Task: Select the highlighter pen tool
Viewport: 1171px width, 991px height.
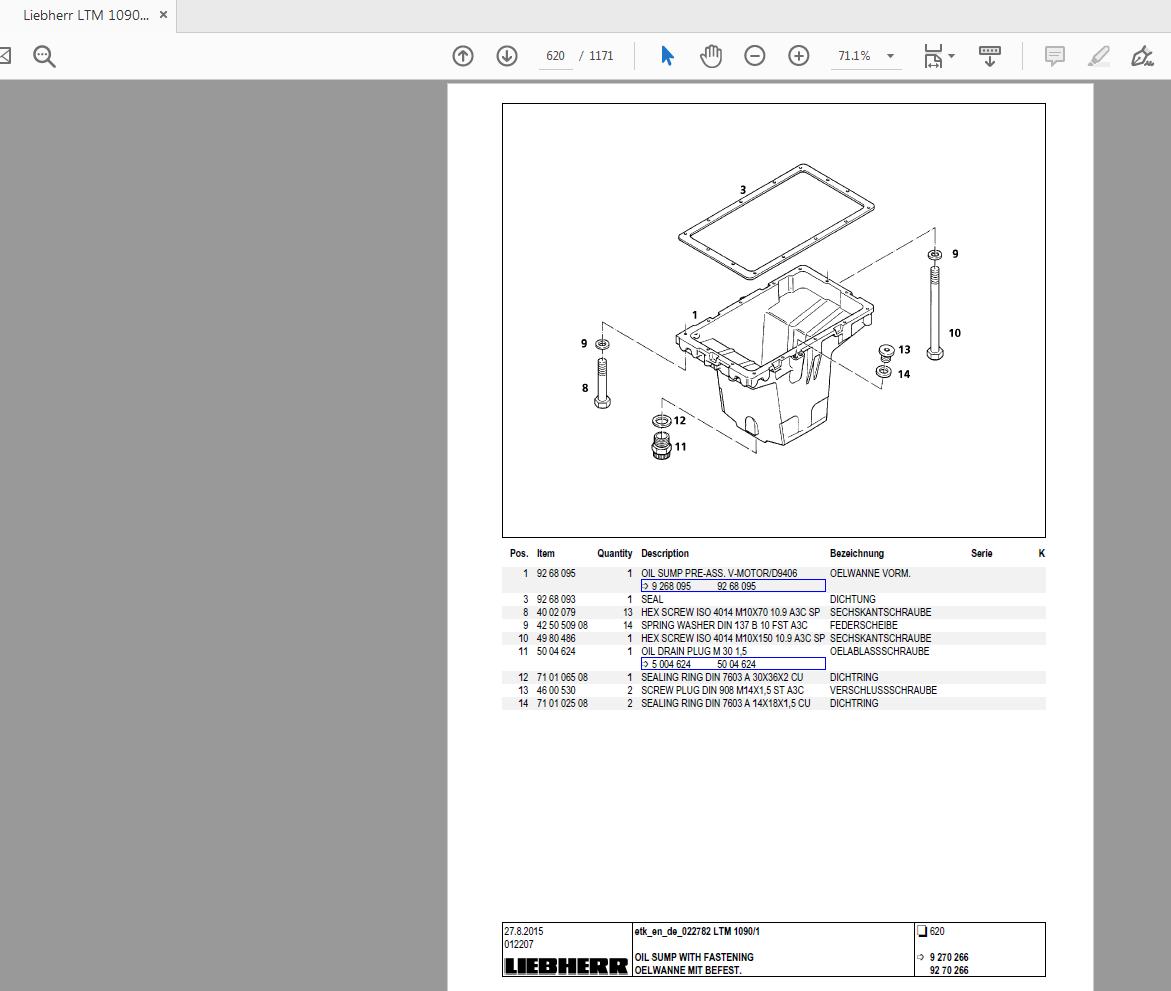Action: coord(1099,56)
